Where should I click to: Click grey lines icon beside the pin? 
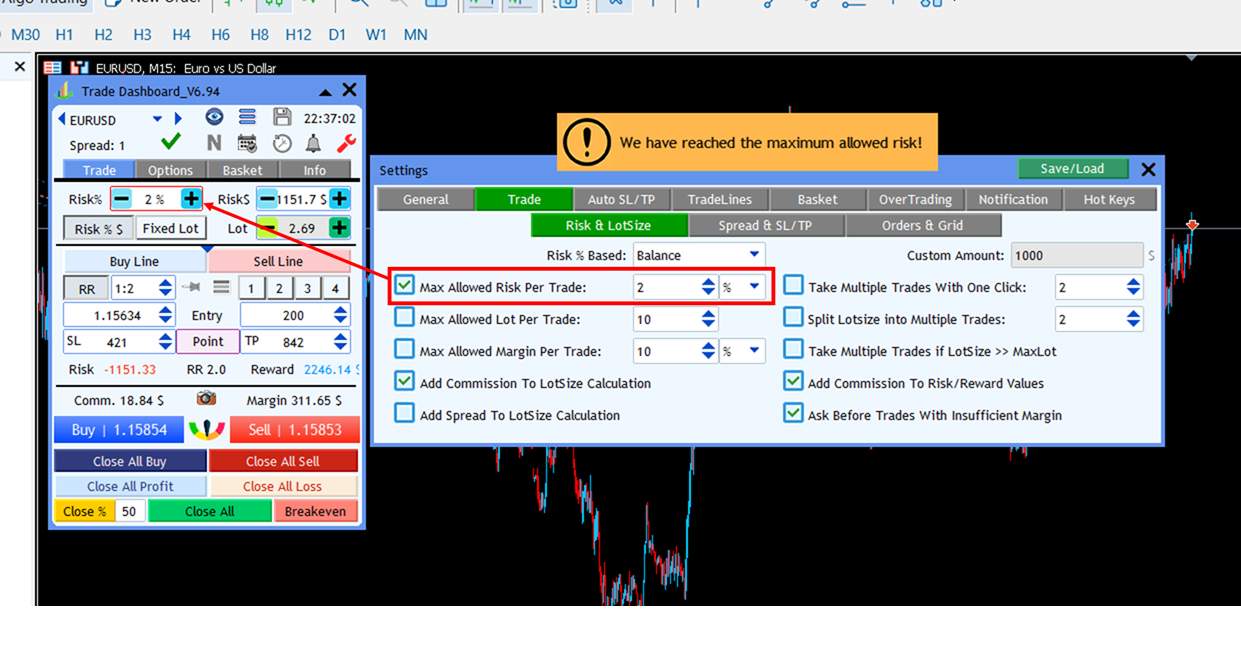221,288
